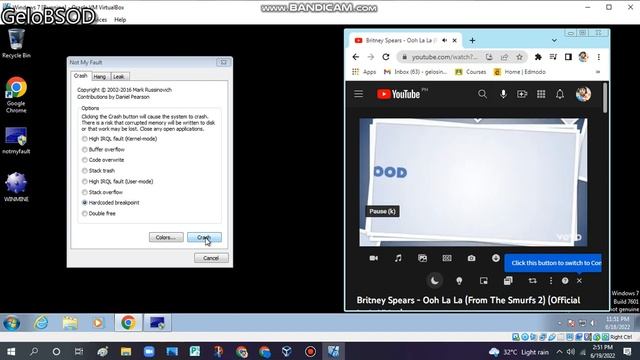The width and height of the screenshot is (640, 360).
Task: Show hidden tray icons on host taskbar
Action: click(x=559, y=351)
